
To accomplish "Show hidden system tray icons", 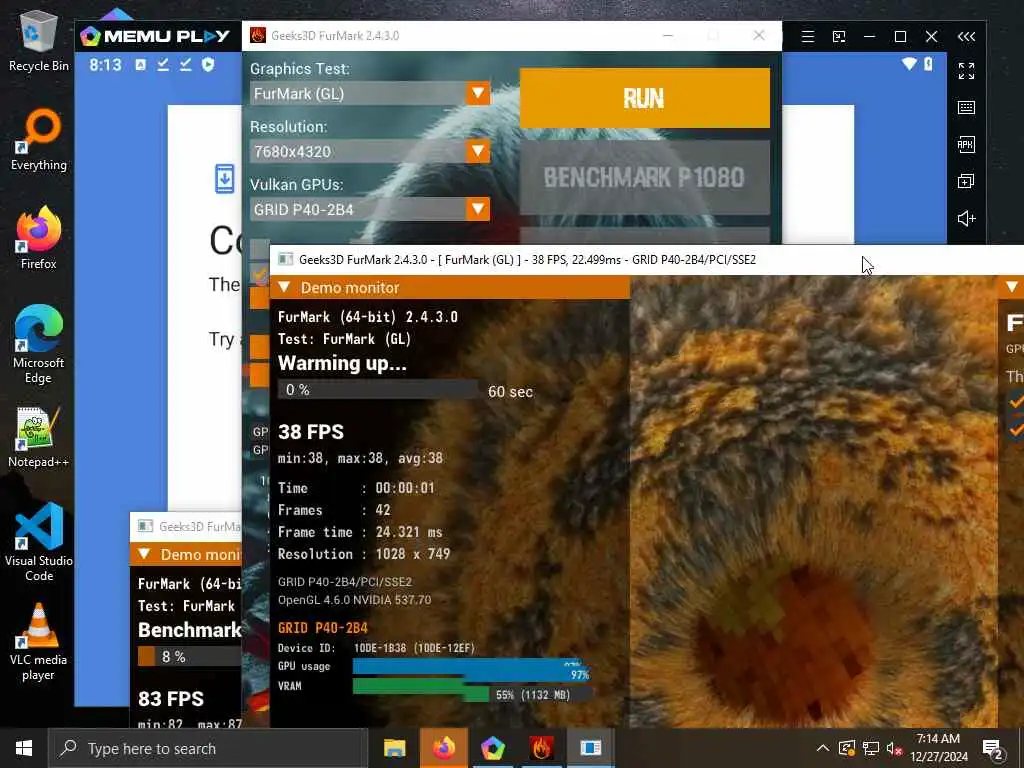I will pos(823,748).
